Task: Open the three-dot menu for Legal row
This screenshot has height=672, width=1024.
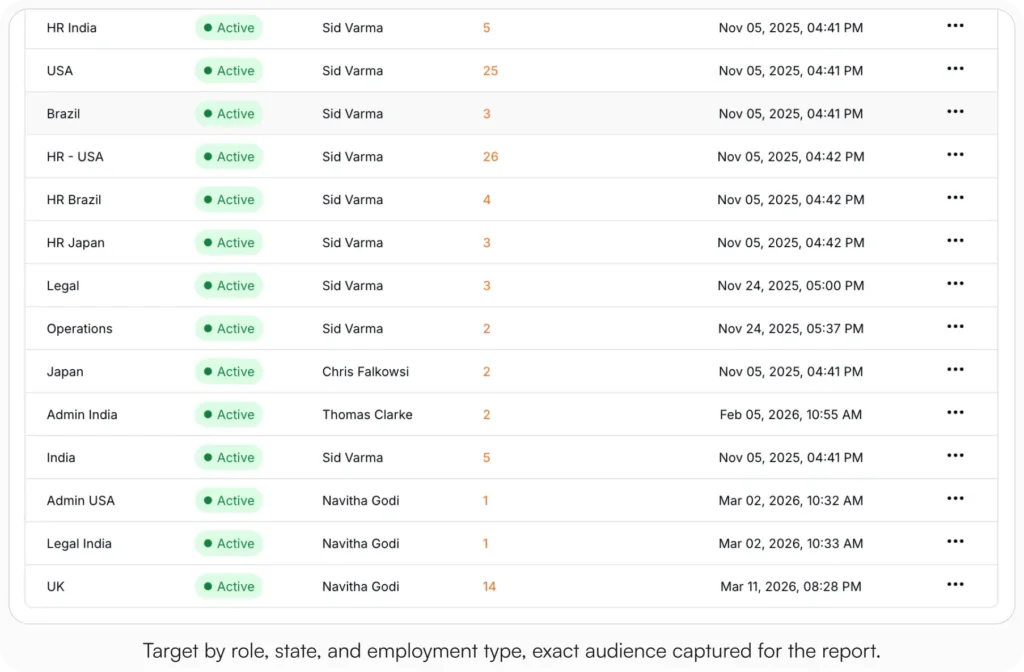Action: click(955, 284)
